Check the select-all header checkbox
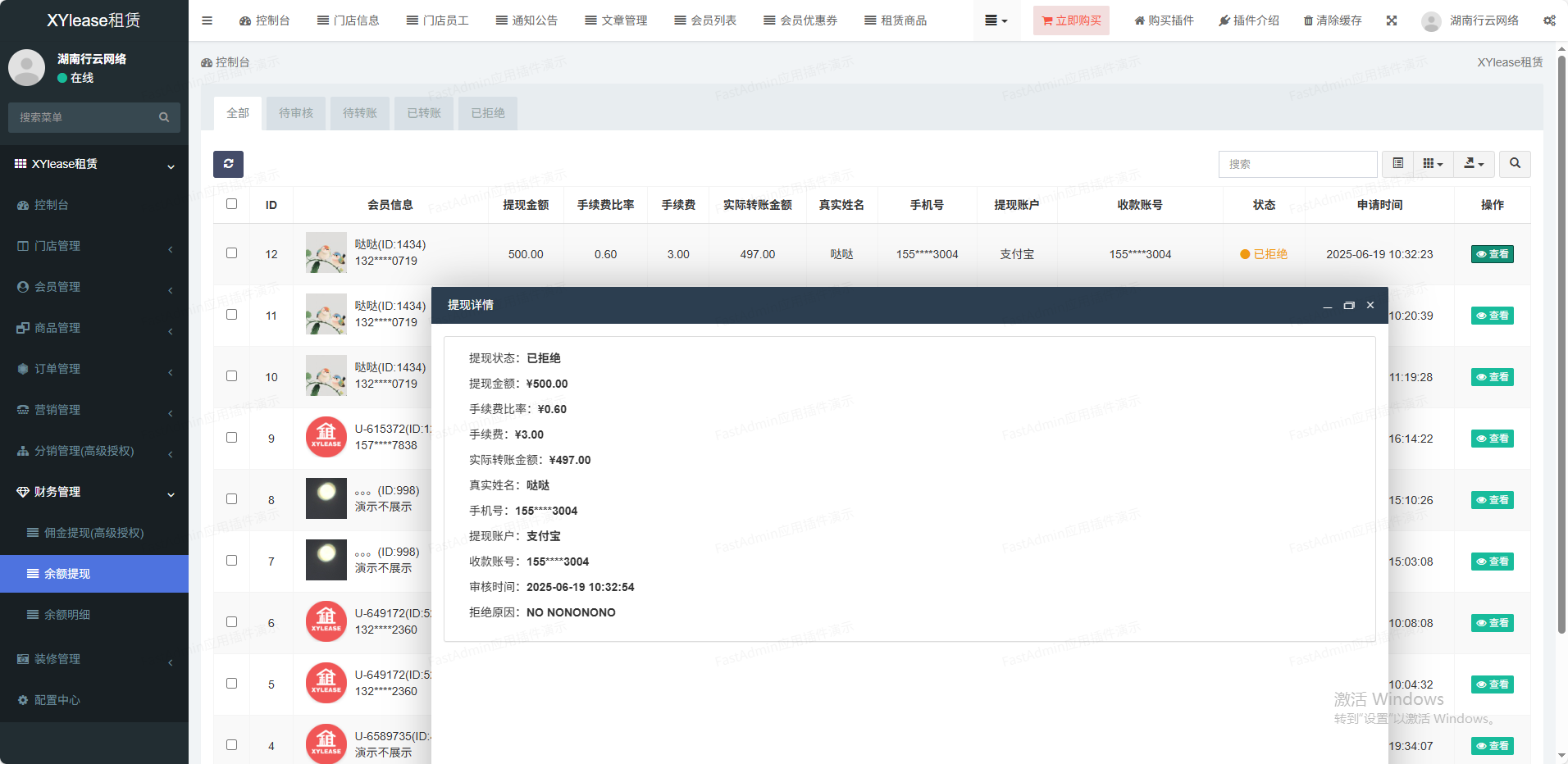Viewport: 1568px width, 764px height. click(x=232, y=204)
